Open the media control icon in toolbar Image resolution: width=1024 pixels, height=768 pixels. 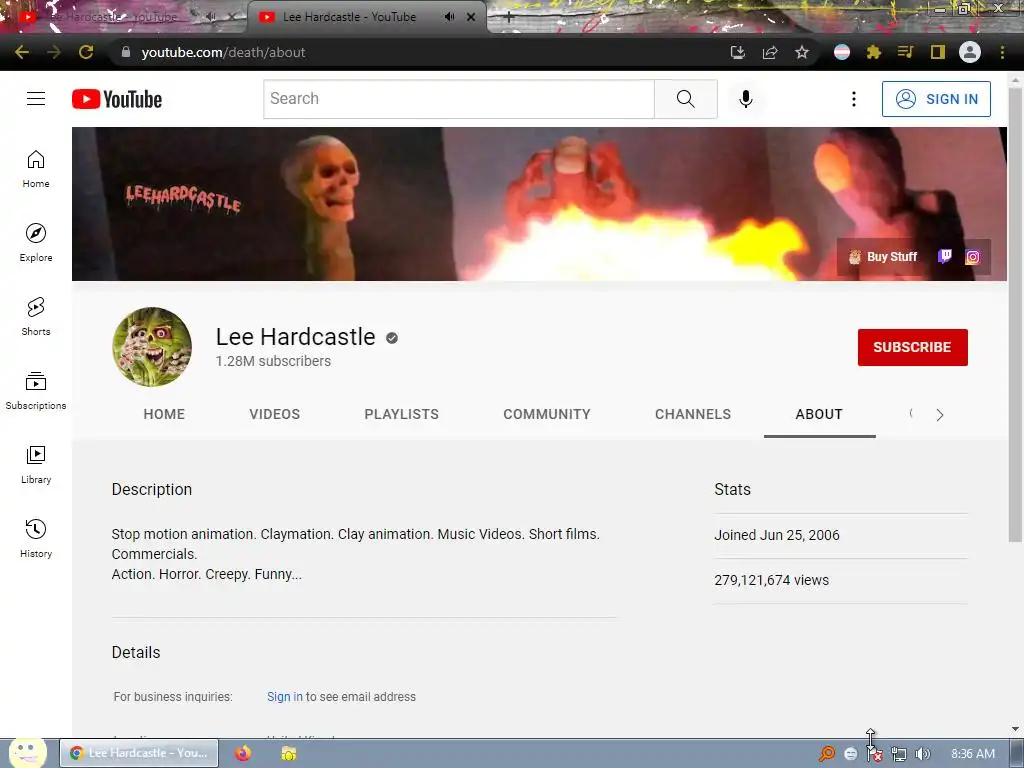coord(905,52)
